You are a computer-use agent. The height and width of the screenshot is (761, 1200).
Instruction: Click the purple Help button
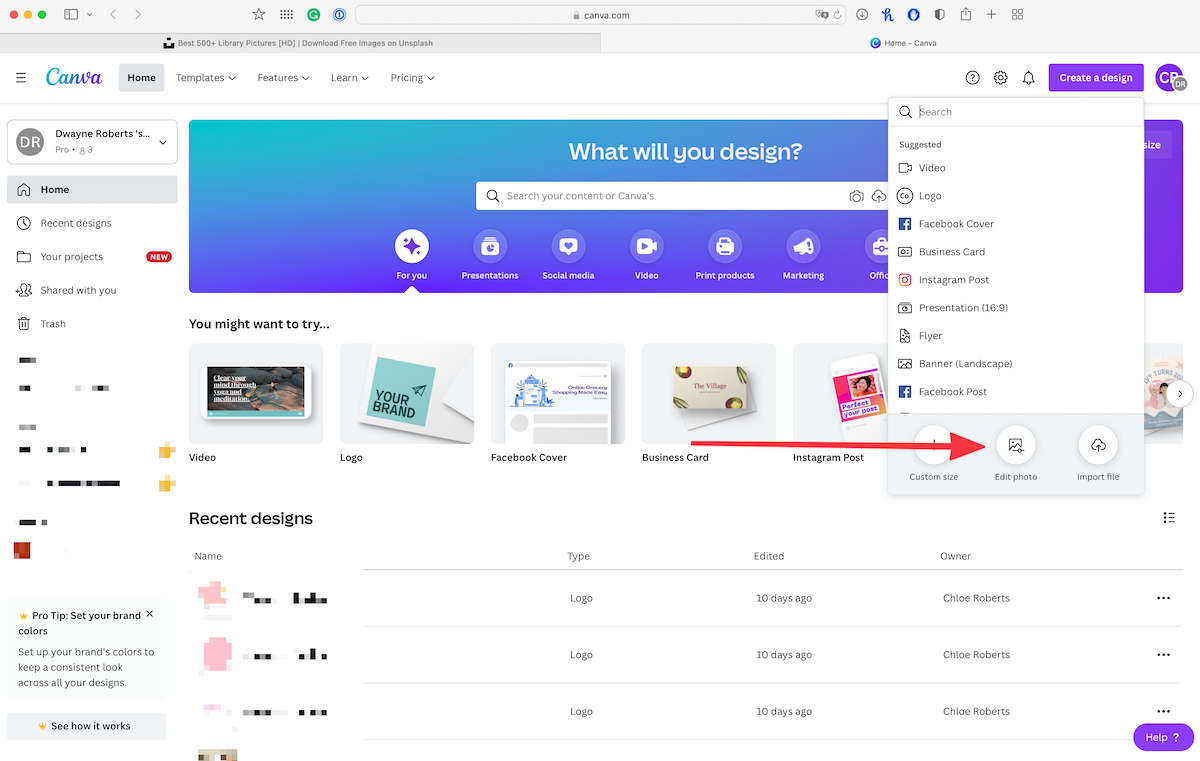point(1163,737)
